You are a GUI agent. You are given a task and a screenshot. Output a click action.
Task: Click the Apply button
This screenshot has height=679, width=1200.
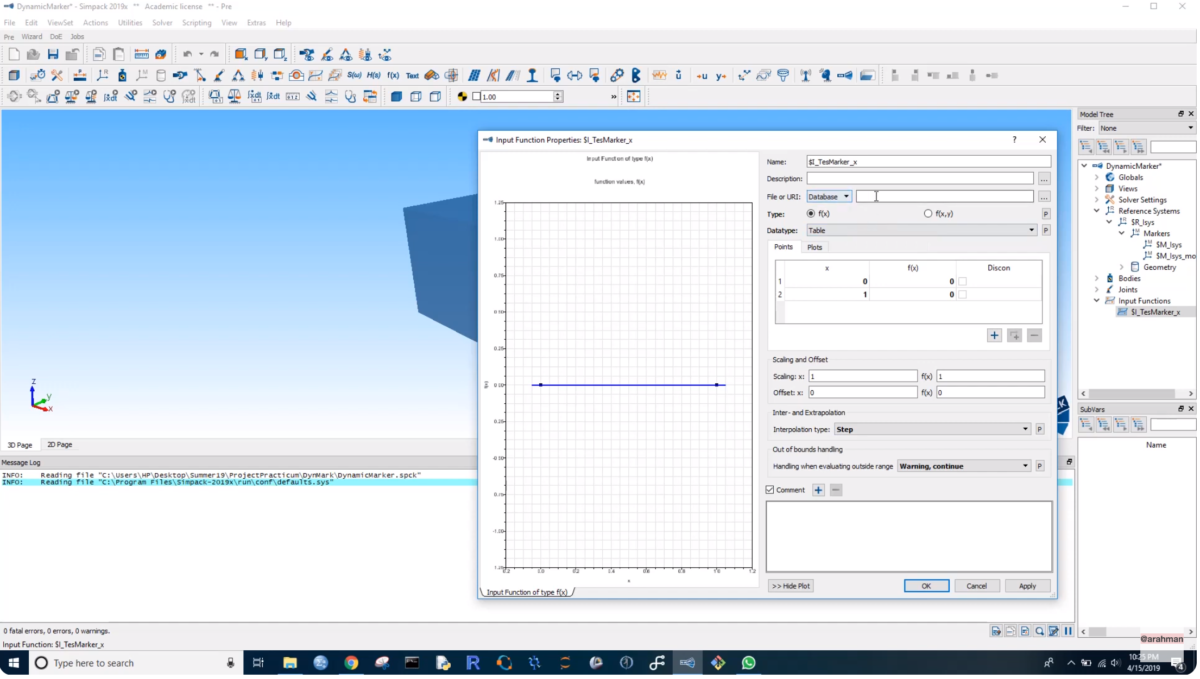pos(1027,586)
